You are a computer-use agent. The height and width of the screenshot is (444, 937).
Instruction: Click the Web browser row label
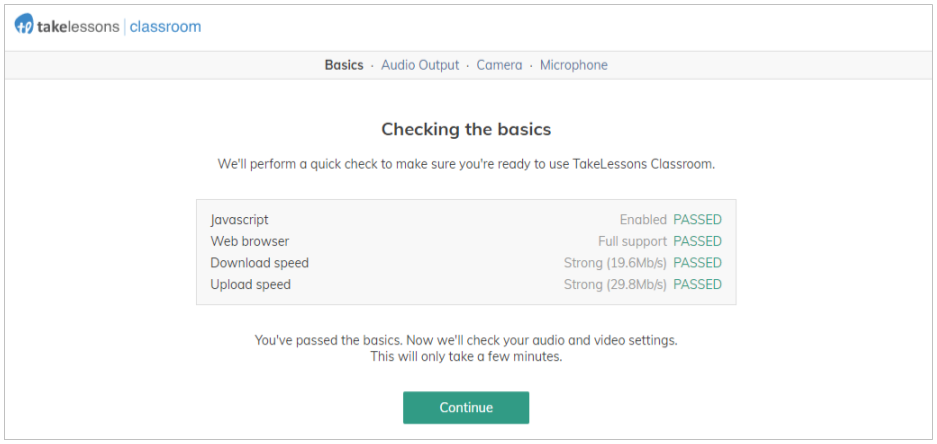click(x=250, y=241)
